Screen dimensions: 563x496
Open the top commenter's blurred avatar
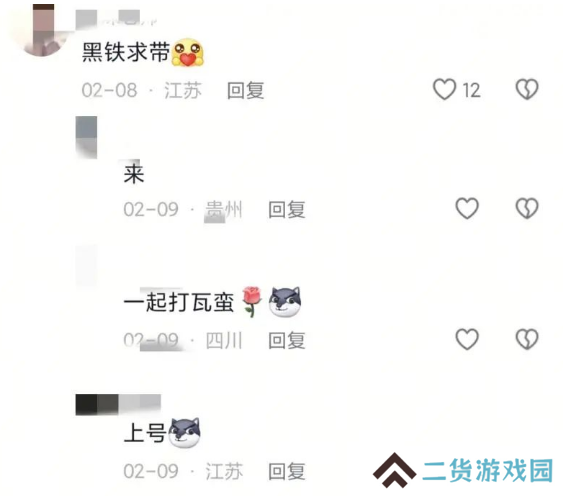tap(42, 31)
